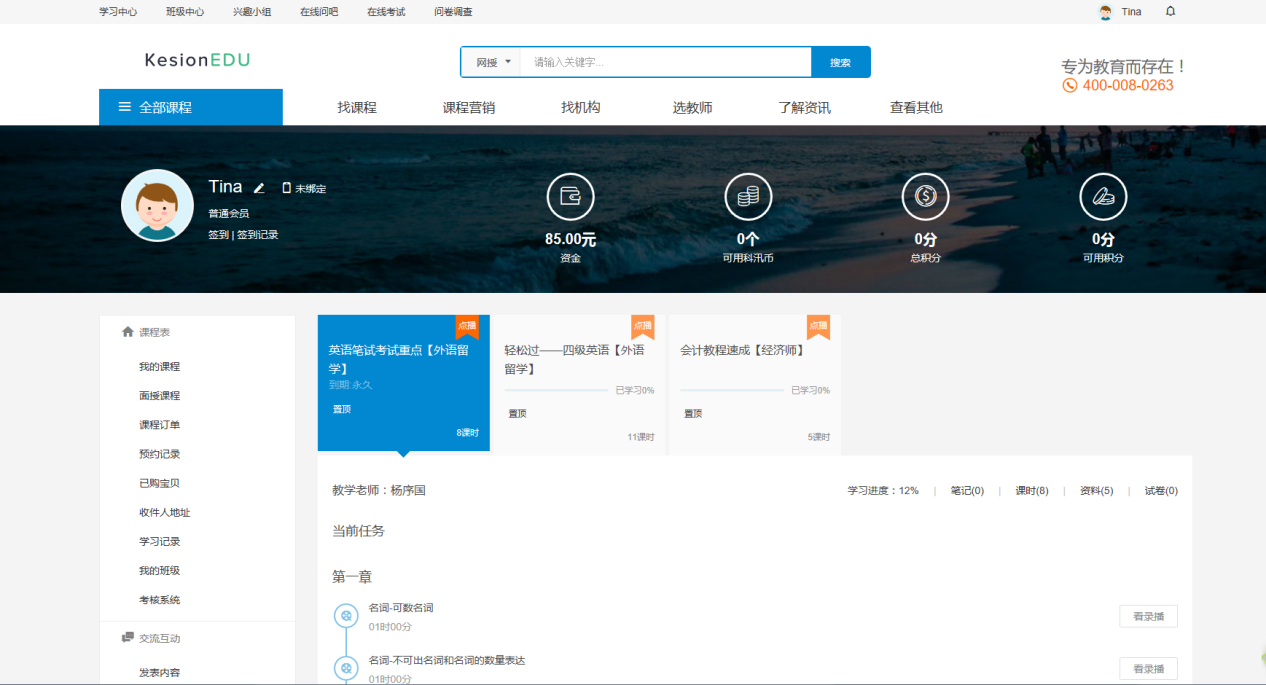Screen dimensions: 1266x685
Task: Click the keyword search input field
Action: coord(666,62)
